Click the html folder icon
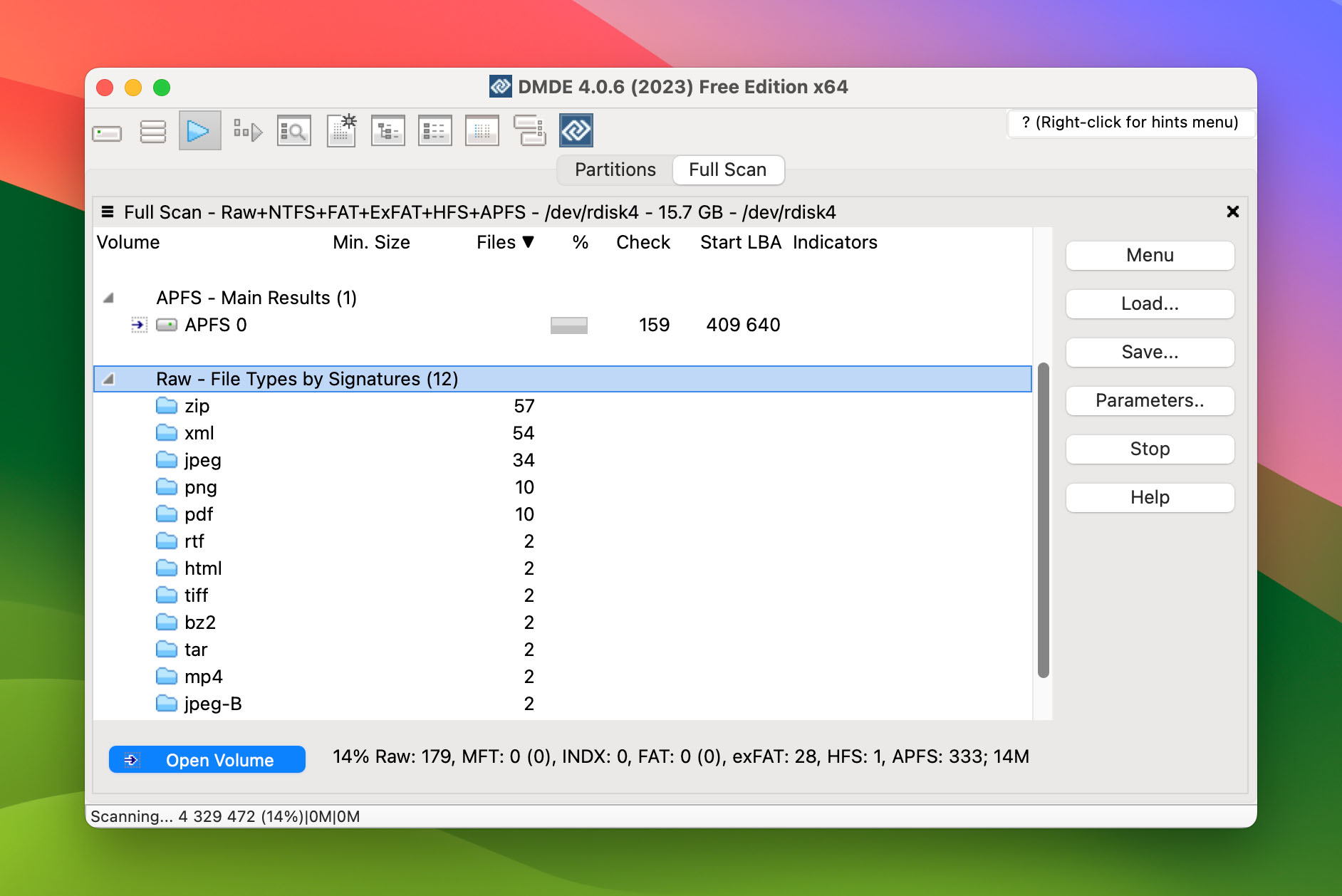 point(167,568)
